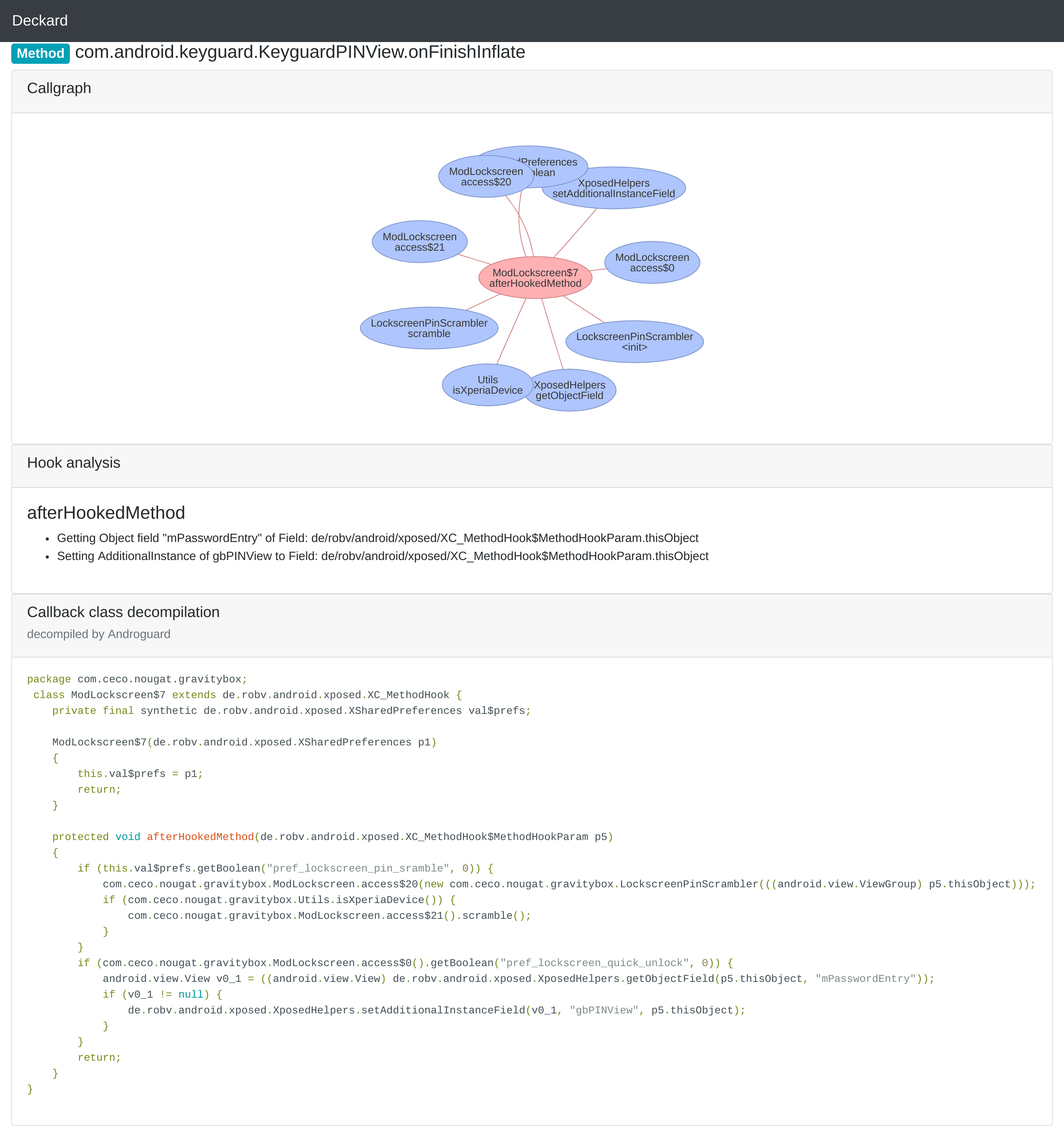The image size is (1064, 1126).
Task: Select the ModLockscreen$7 afterHookedMethod node
Action: point(535,278)
